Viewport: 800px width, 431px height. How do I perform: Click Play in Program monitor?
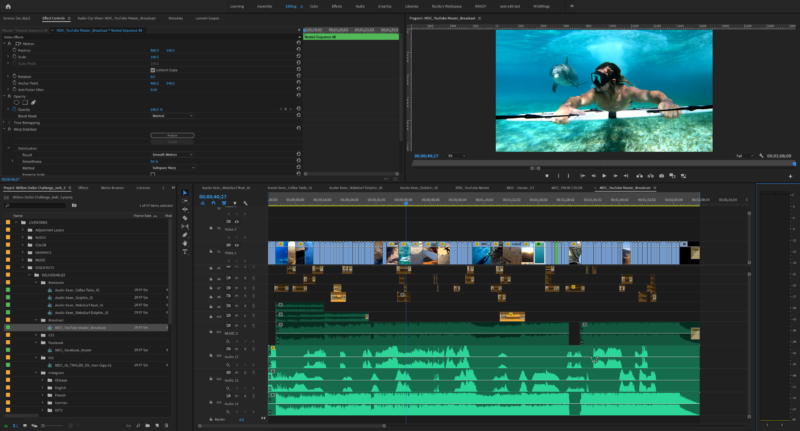[x=604, y=176]
